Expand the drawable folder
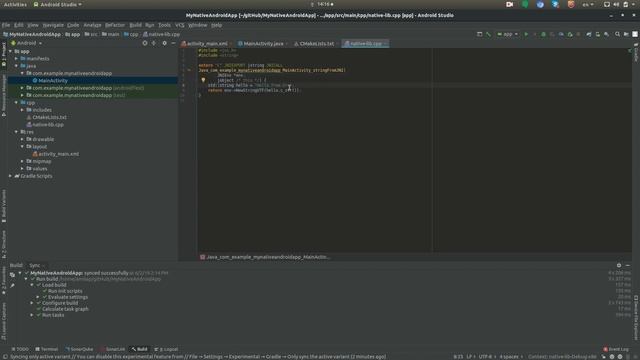The width and height of the screenshot is (640, 360). (x=22, y=140)
